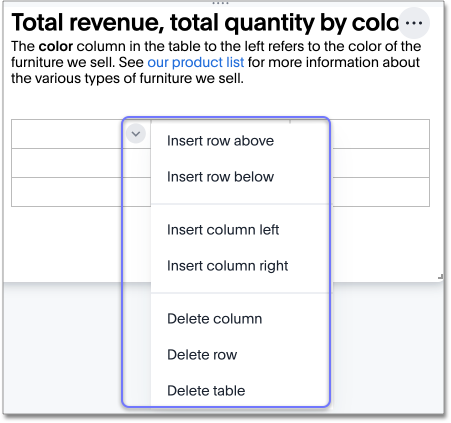Select Delete column option

coord(215,319)
